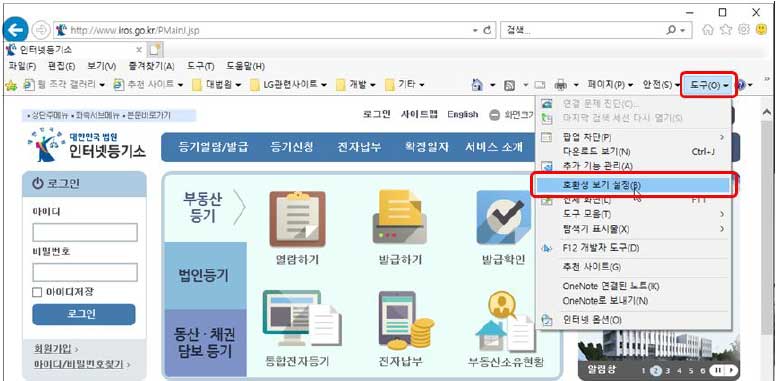Expand the 추천 사이트 favorites dropdown
The image size is (778, 381).
[x=180, y=85]
